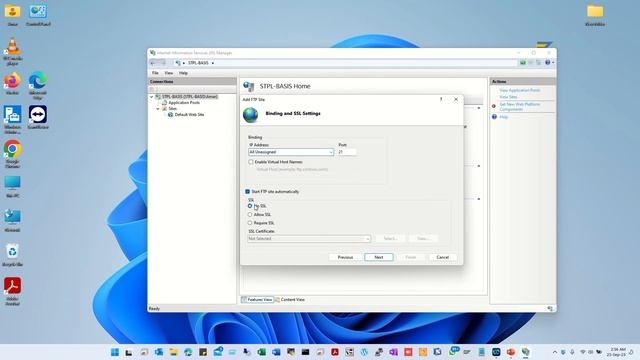Open Word from the taskbar

coord(276,352)
